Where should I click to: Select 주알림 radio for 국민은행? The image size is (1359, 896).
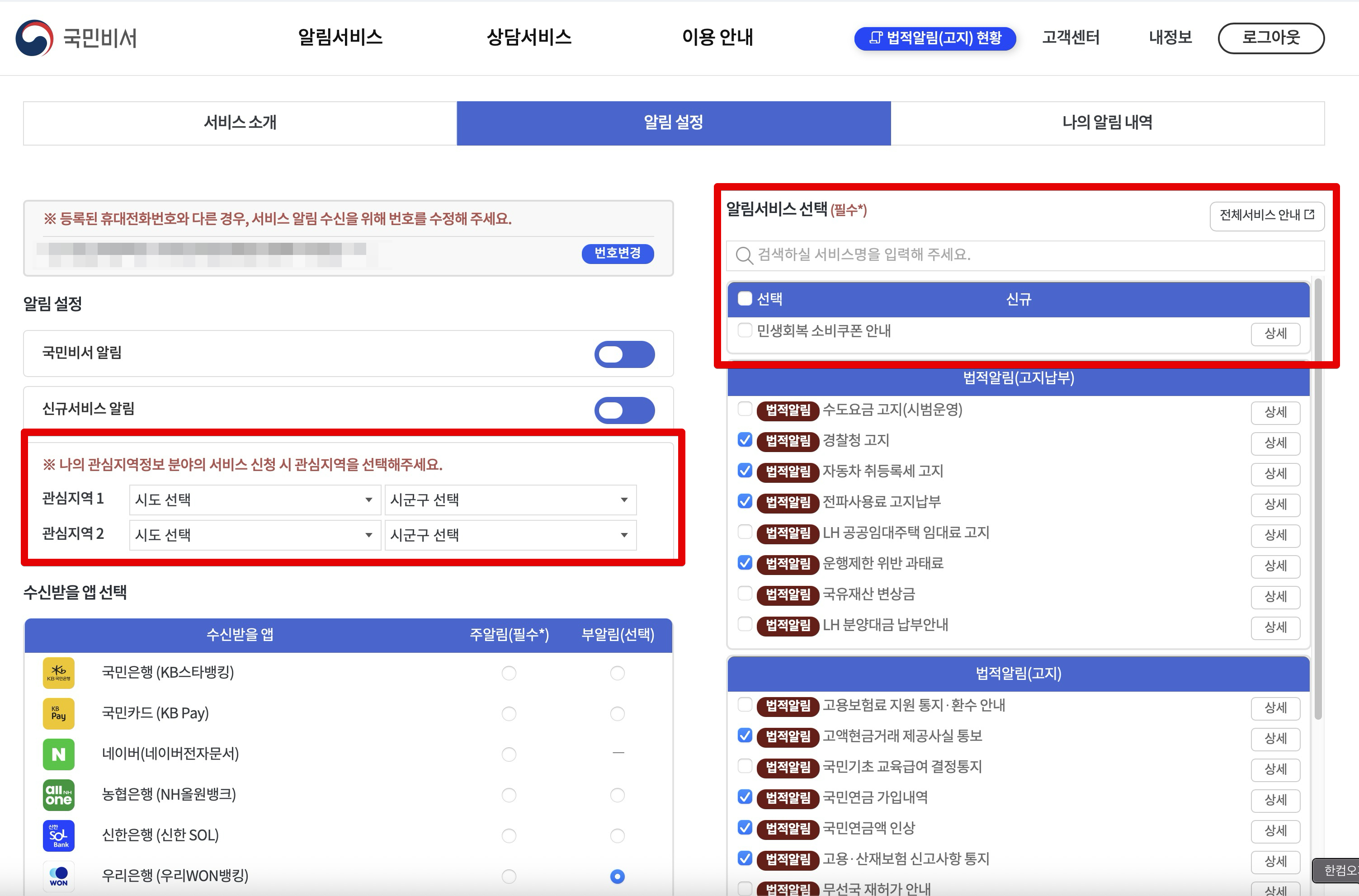(509, 673)
